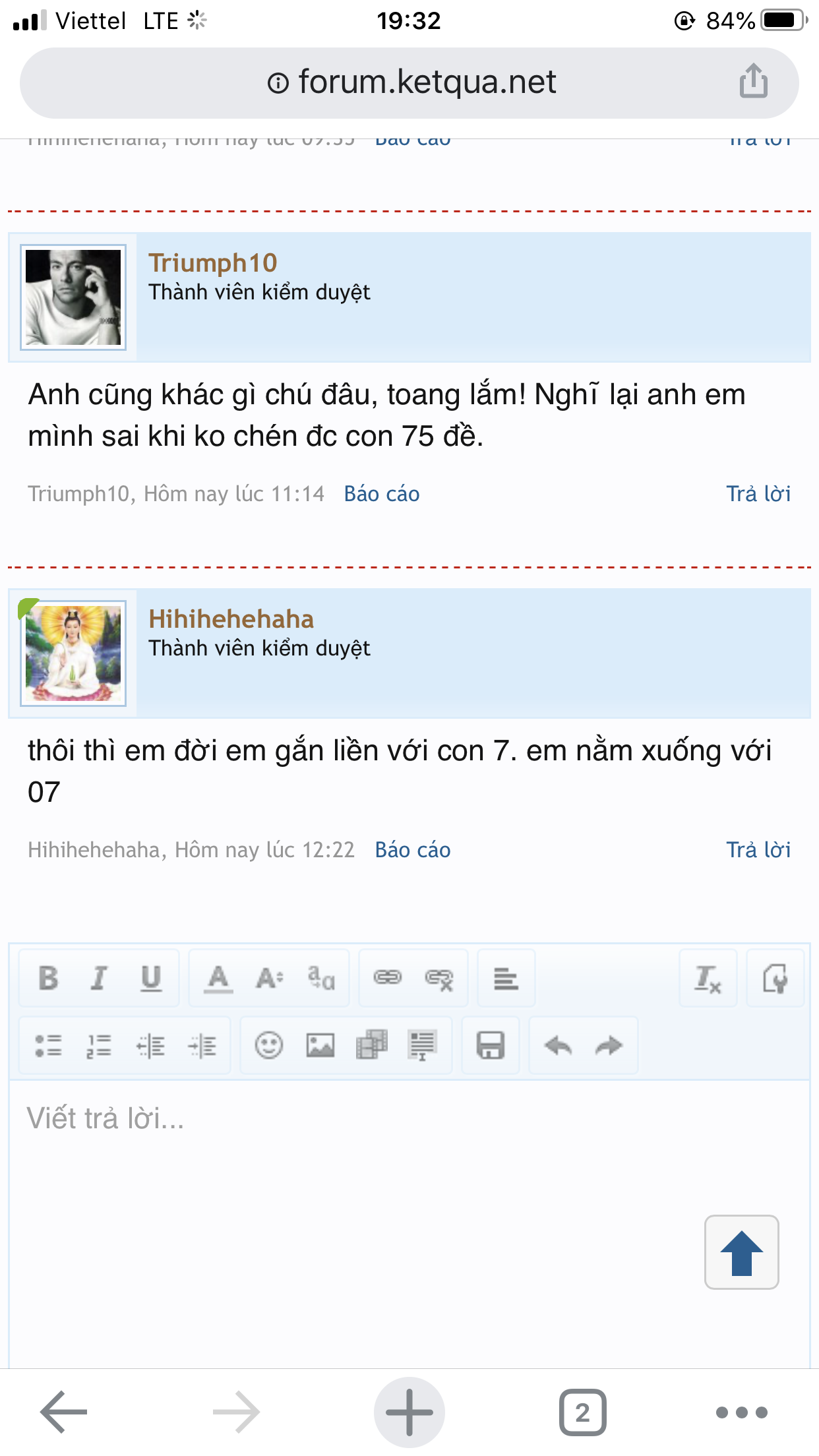Open the browser tabs switcher
Screen dimensions: 819x1456
click(x=582, y=1412)
